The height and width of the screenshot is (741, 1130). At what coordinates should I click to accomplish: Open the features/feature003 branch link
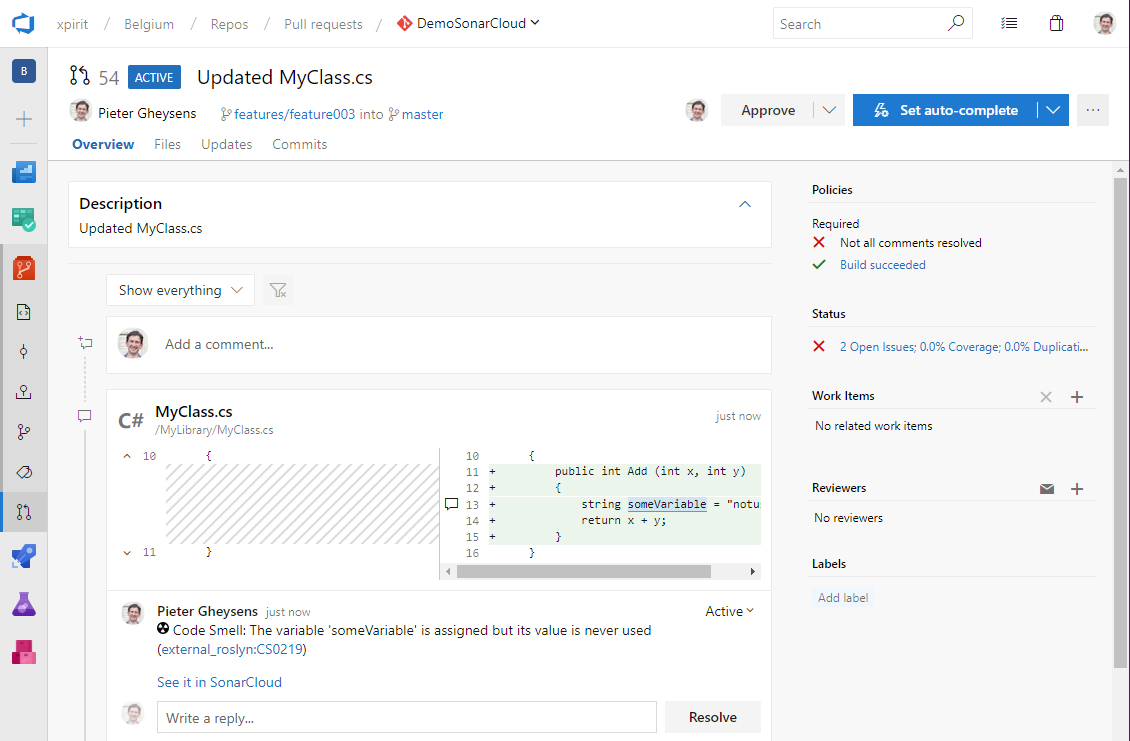(x=294, y=114)
